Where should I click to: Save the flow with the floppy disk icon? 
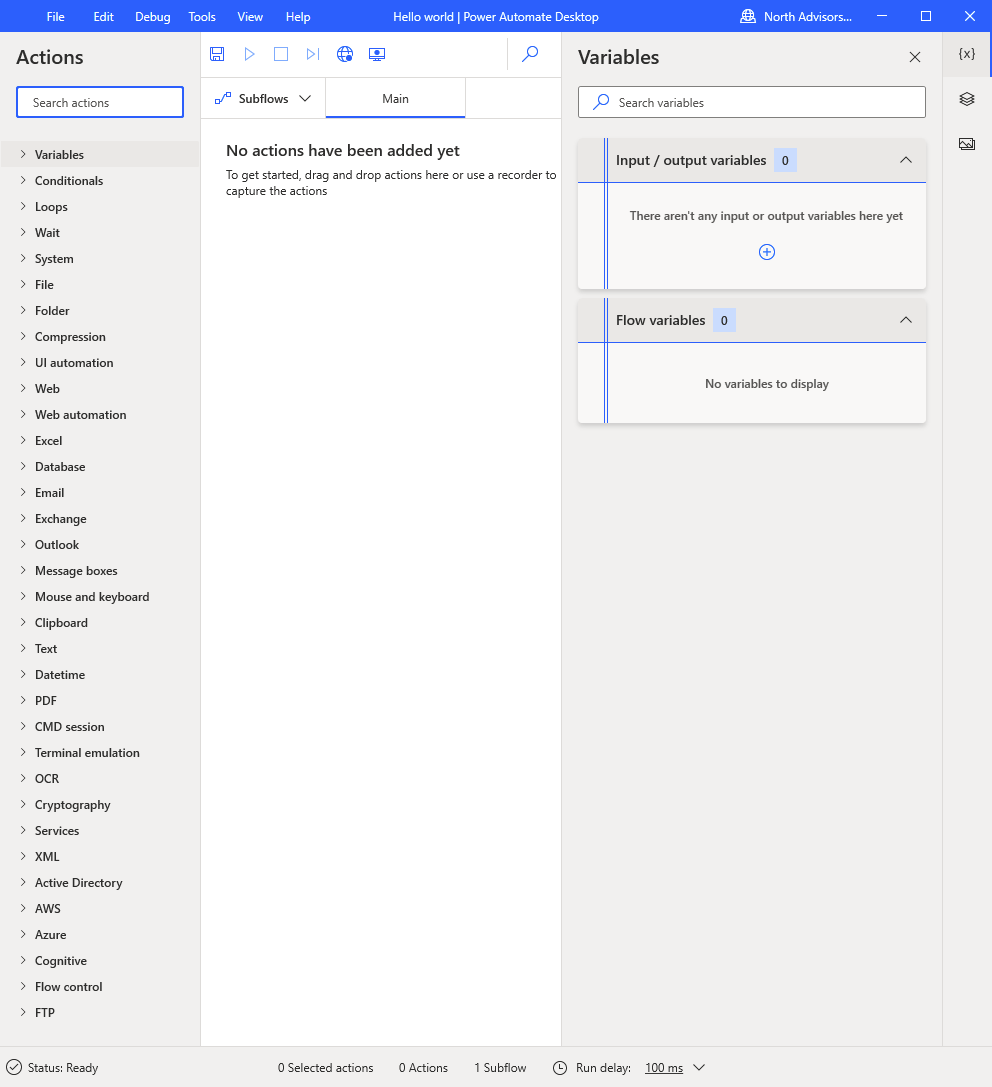(x=217, y=54)
